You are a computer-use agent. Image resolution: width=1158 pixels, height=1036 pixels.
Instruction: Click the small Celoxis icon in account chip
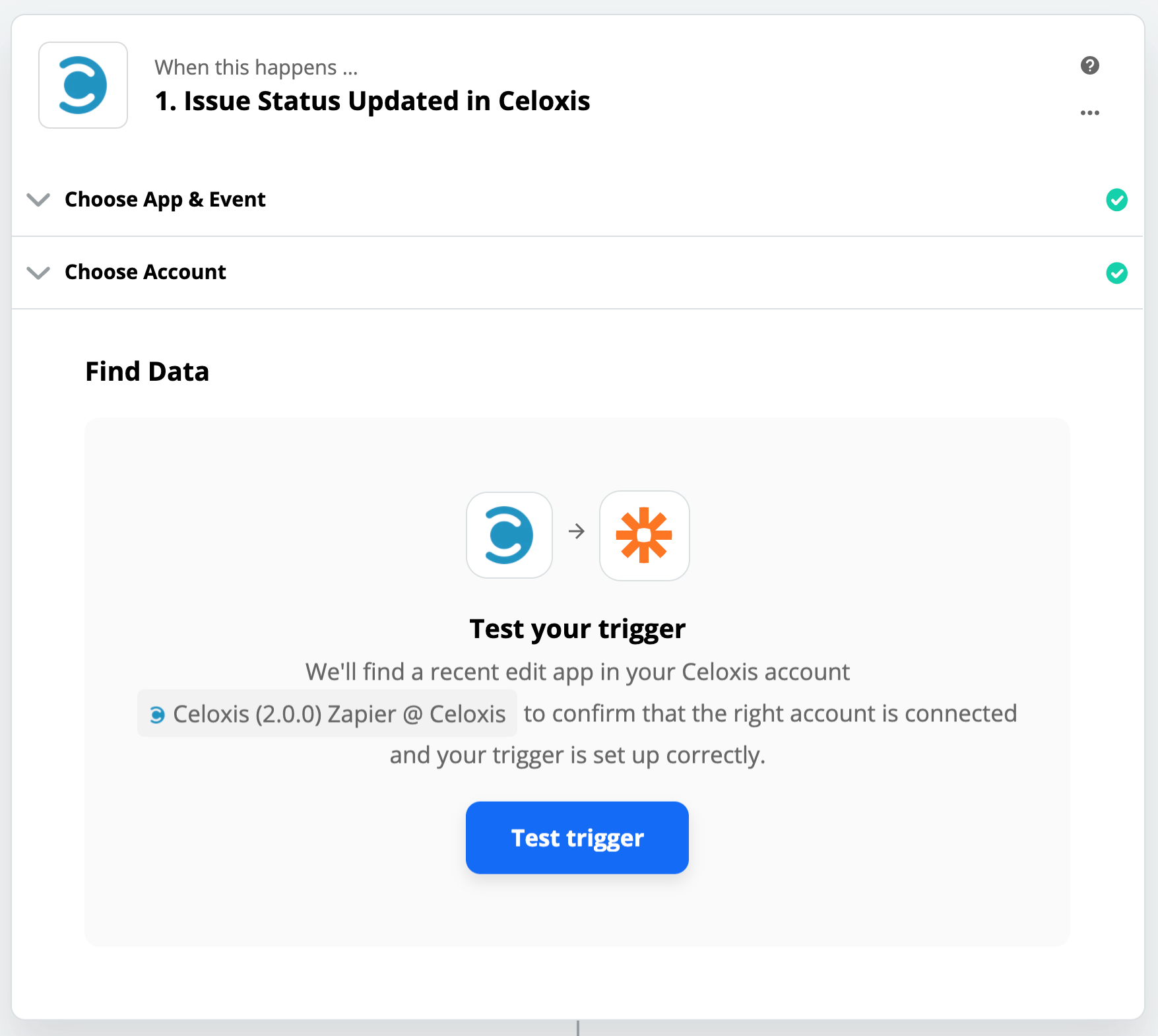(157, 715)
